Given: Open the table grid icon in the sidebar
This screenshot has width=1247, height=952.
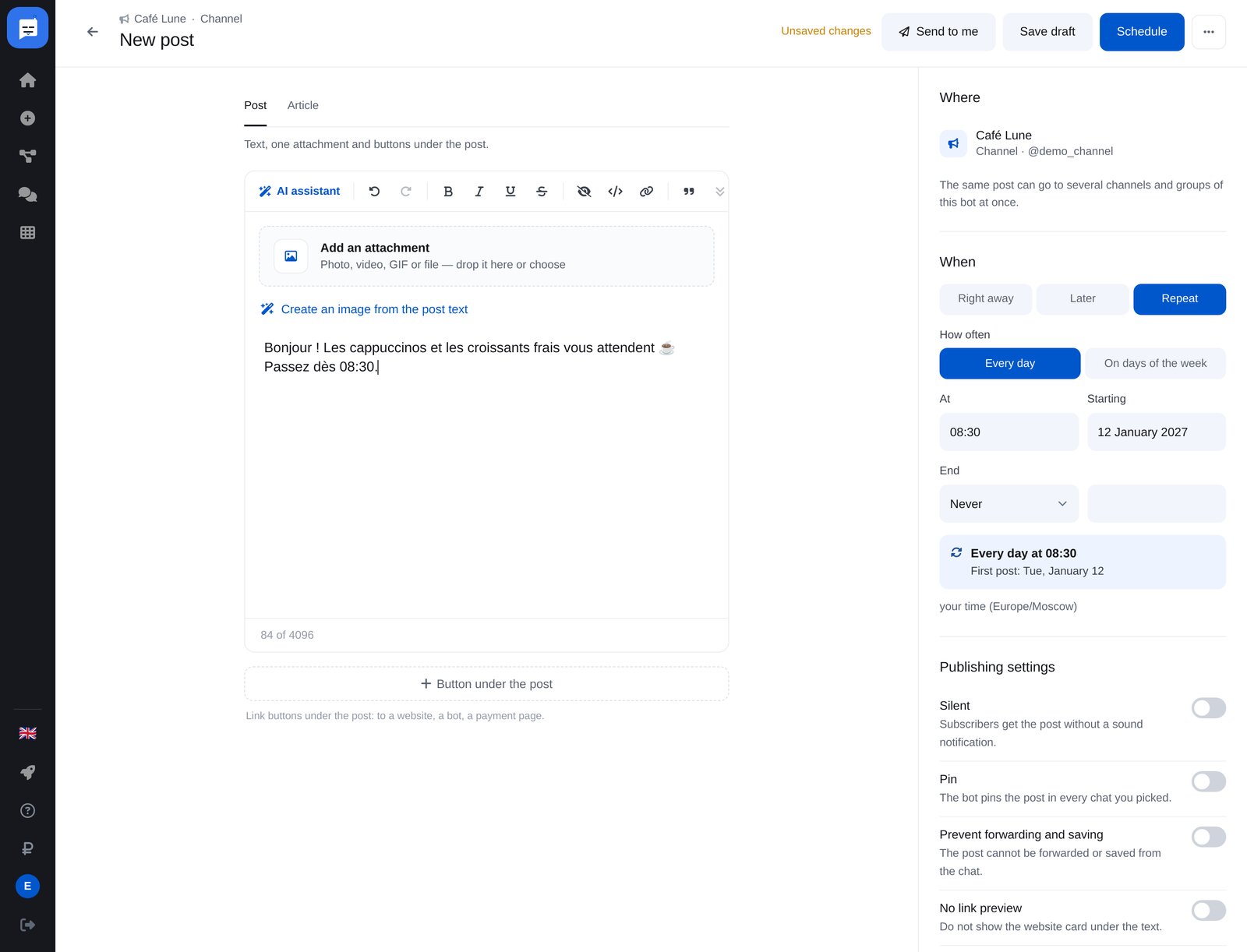Looking at the screenshot, I should (x=27, y=232).
